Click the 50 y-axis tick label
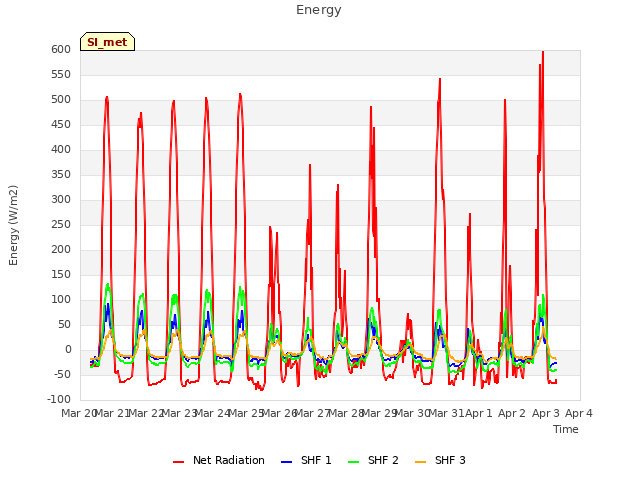Image resolution: width=640 pixels, height=480 pixels. [x=64, y=325]
